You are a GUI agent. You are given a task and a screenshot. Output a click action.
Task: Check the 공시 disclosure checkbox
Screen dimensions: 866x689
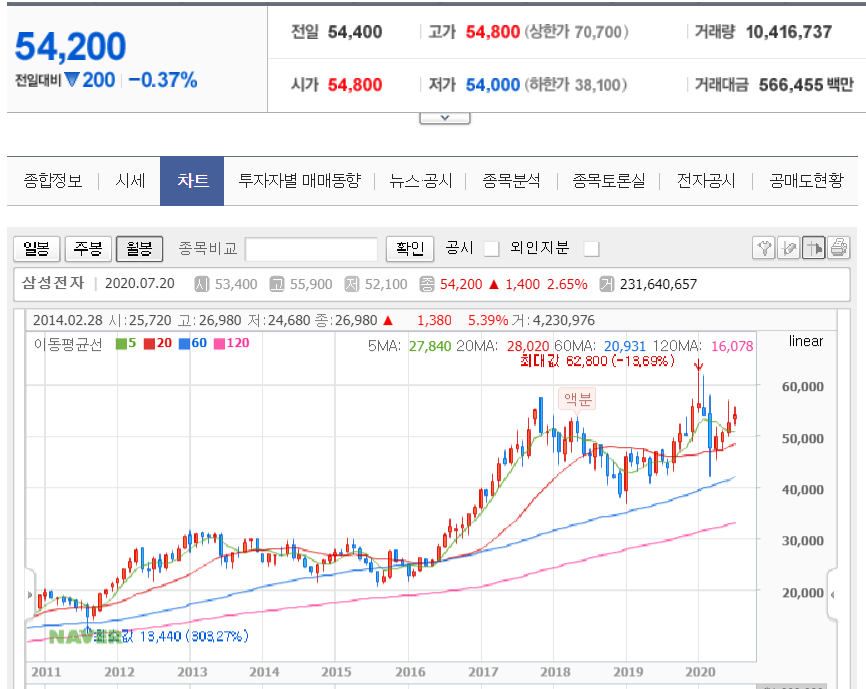click(491, 248)
